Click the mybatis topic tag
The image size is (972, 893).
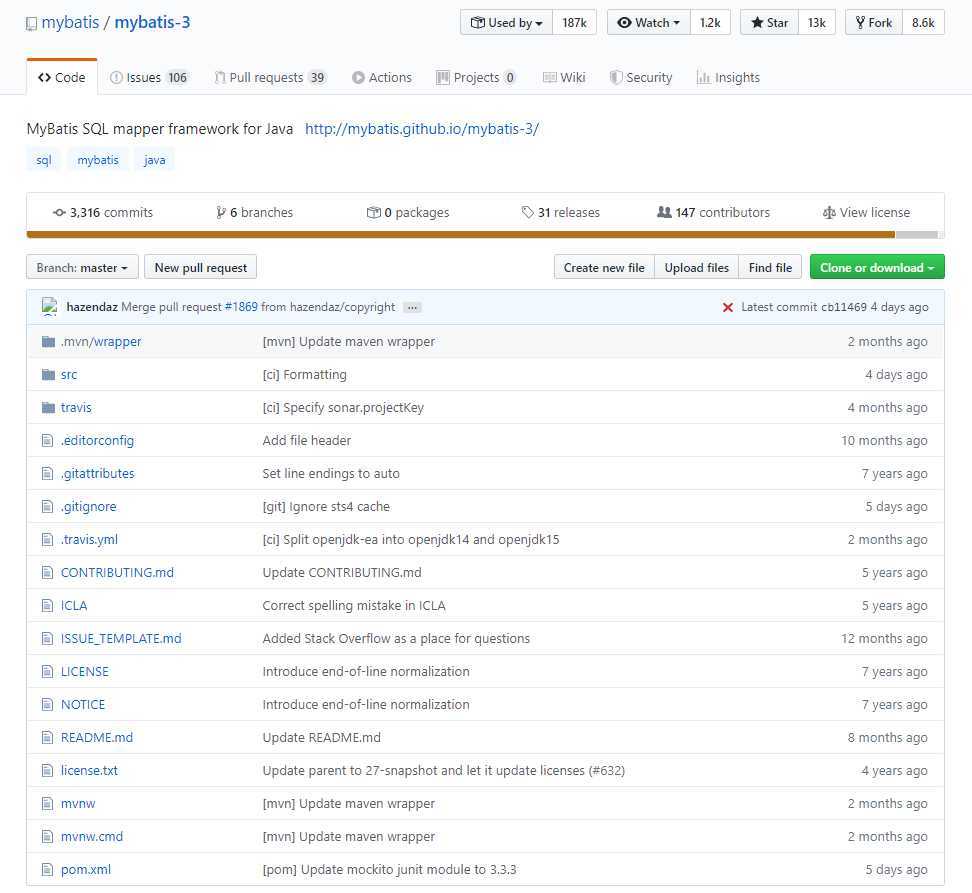pyautogui.click(x=98, y=160)
